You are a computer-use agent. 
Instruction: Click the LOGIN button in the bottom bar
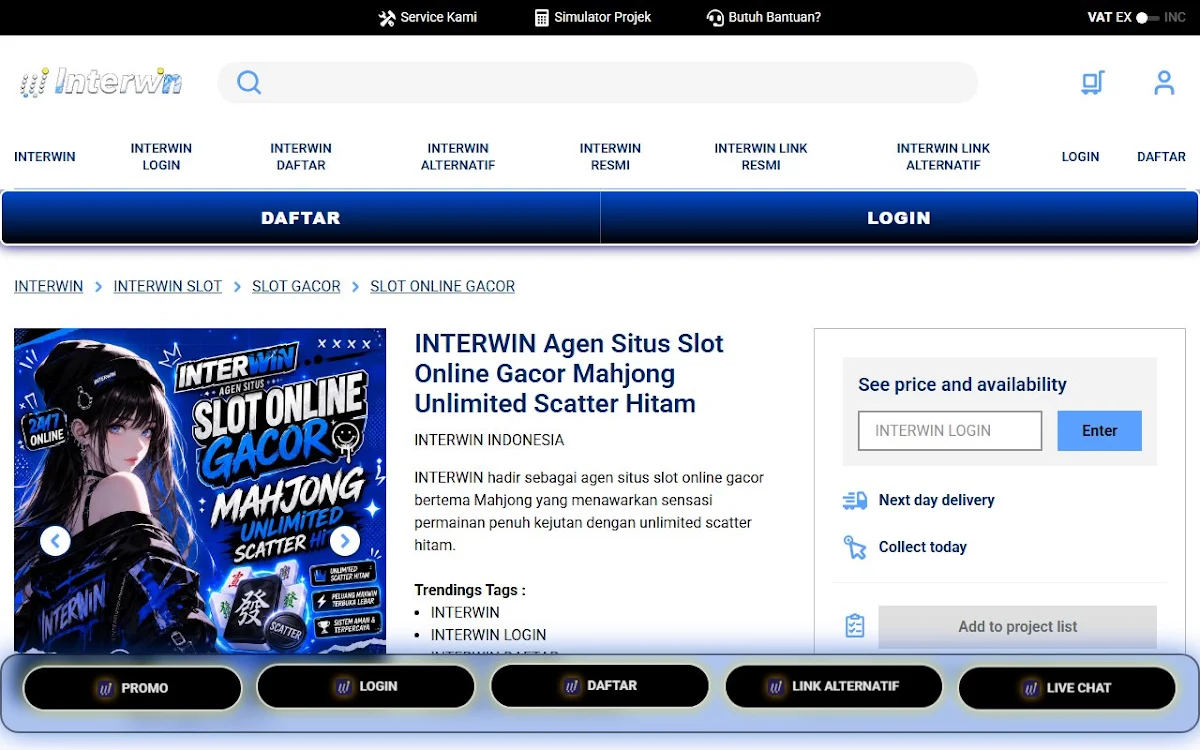366,687
